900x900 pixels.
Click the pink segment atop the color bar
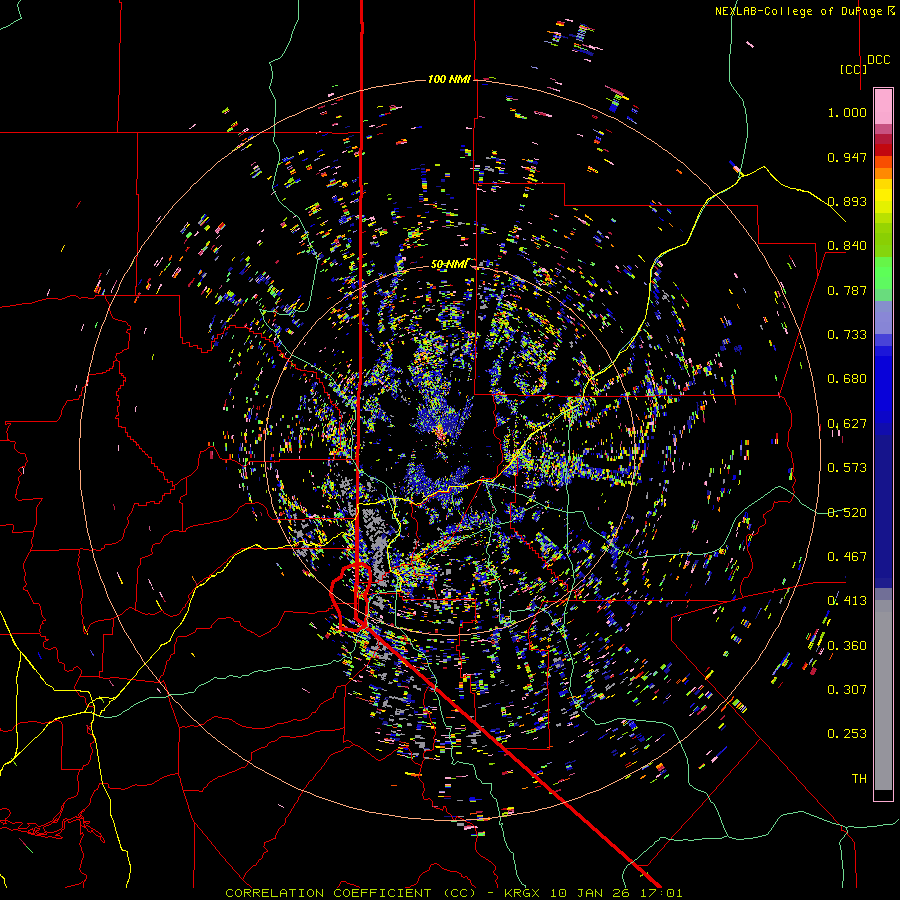(883, 106)
